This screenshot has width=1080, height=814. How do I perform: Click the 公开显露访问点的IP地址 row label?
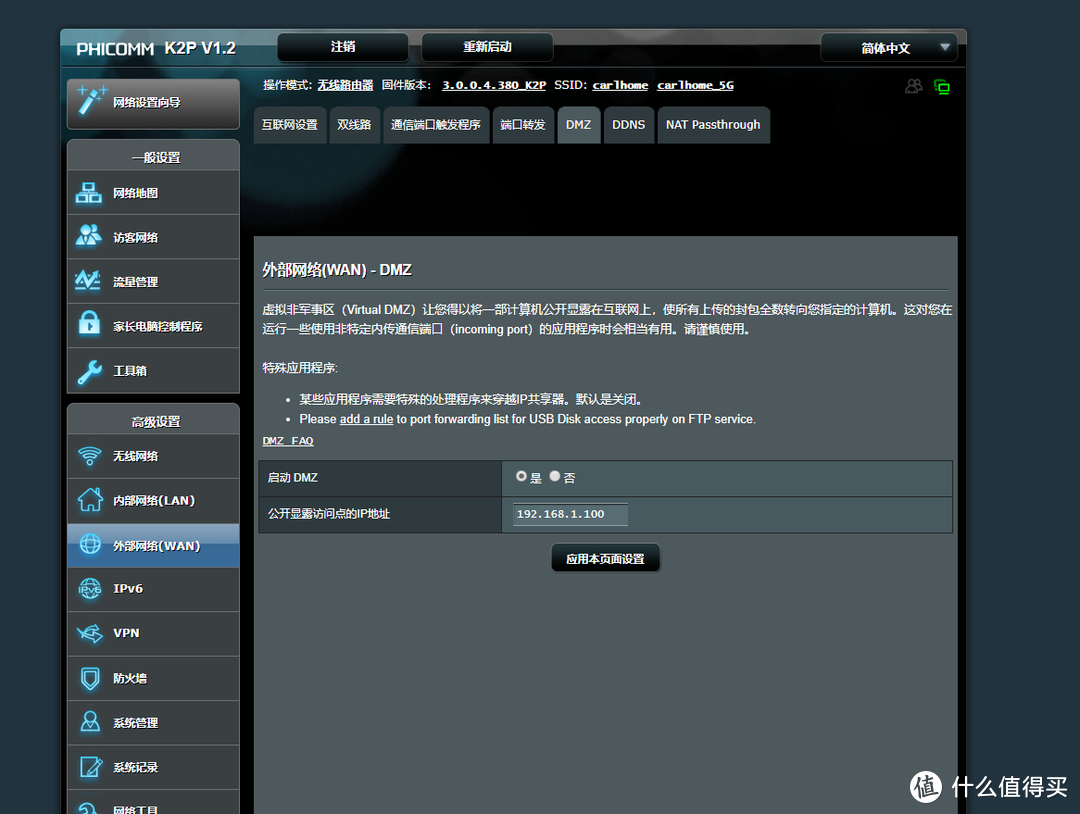[x=329, y=514]
